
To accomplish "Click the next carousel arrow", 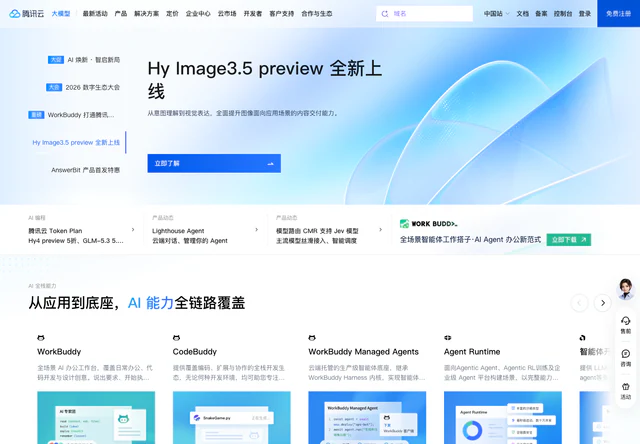I will (602, 303).
